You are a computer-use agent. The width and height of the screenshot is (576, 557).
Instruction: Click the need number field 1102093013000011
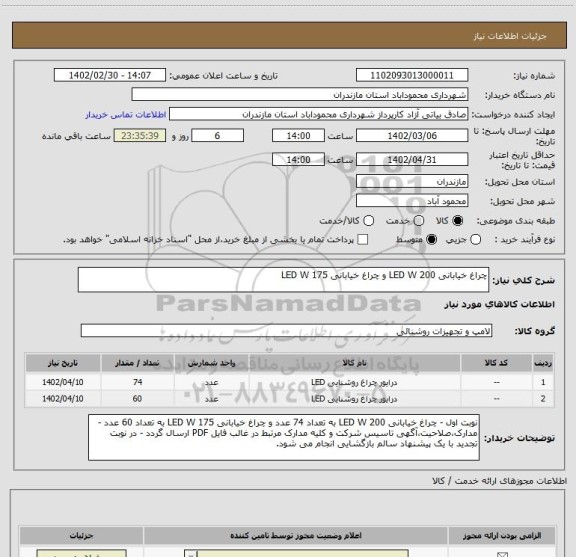(412, 75)
